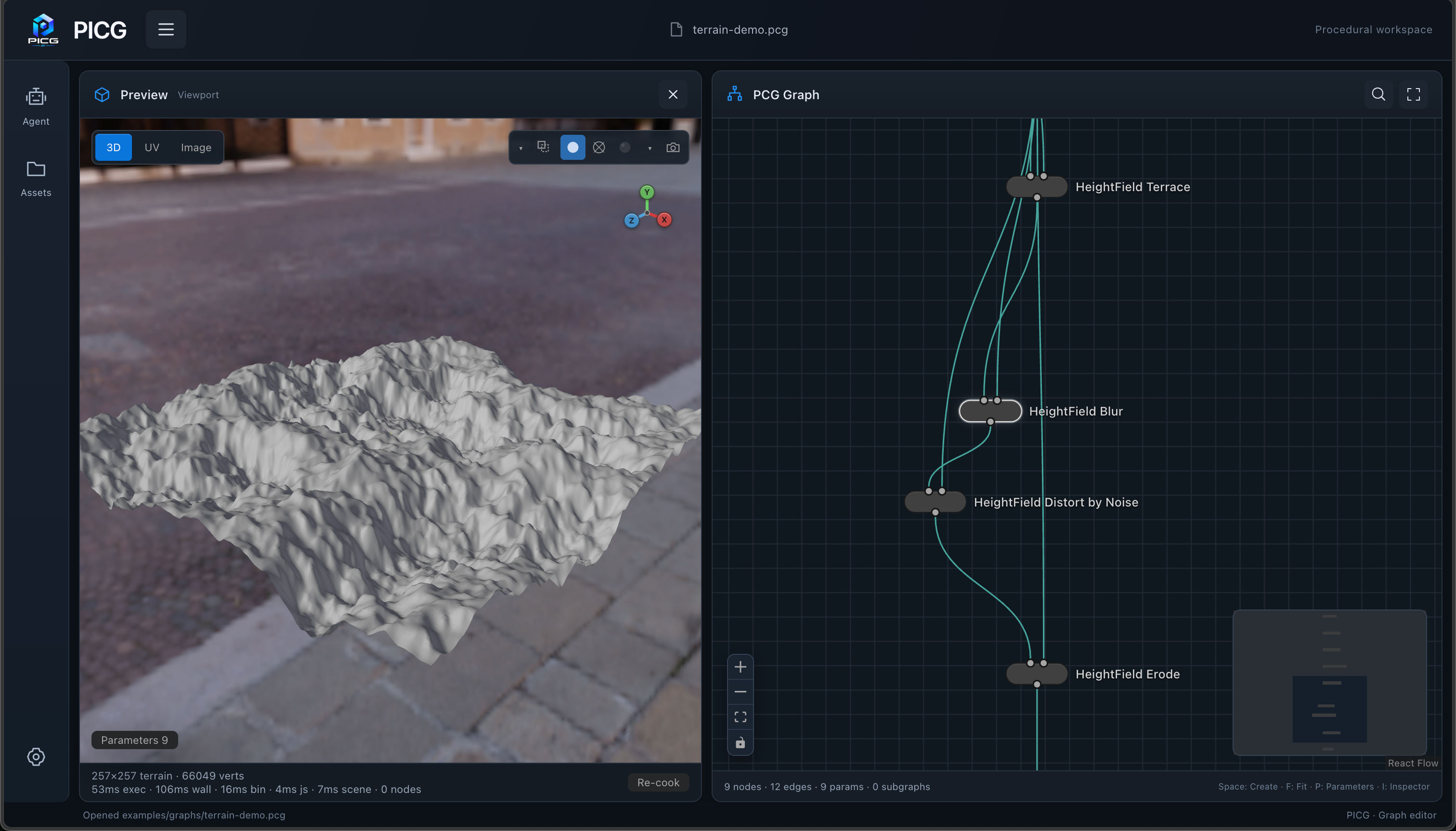This screenshot has width=1456, height=831.
Task: Click the Re-cook button
Action: point(658,782)
